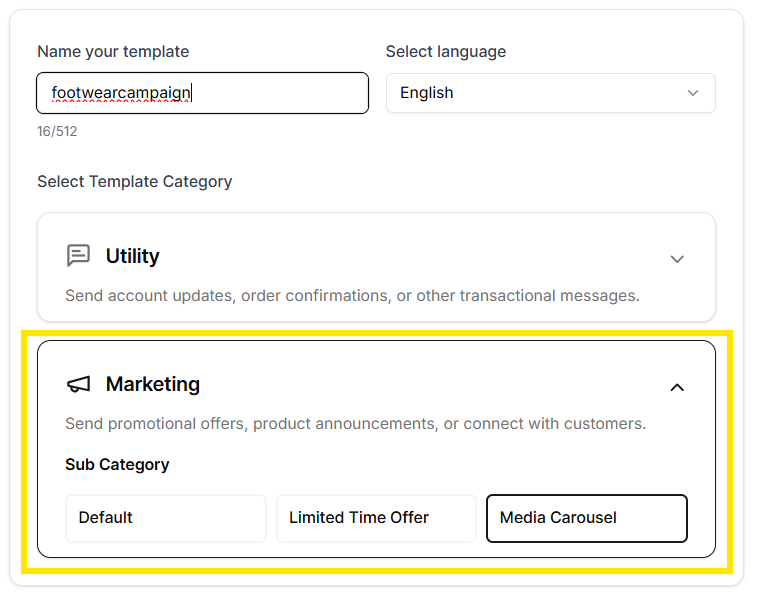760x596 pixels.
Task: Click the Utility description about transactional messages
Action: (x=352, y=296)
